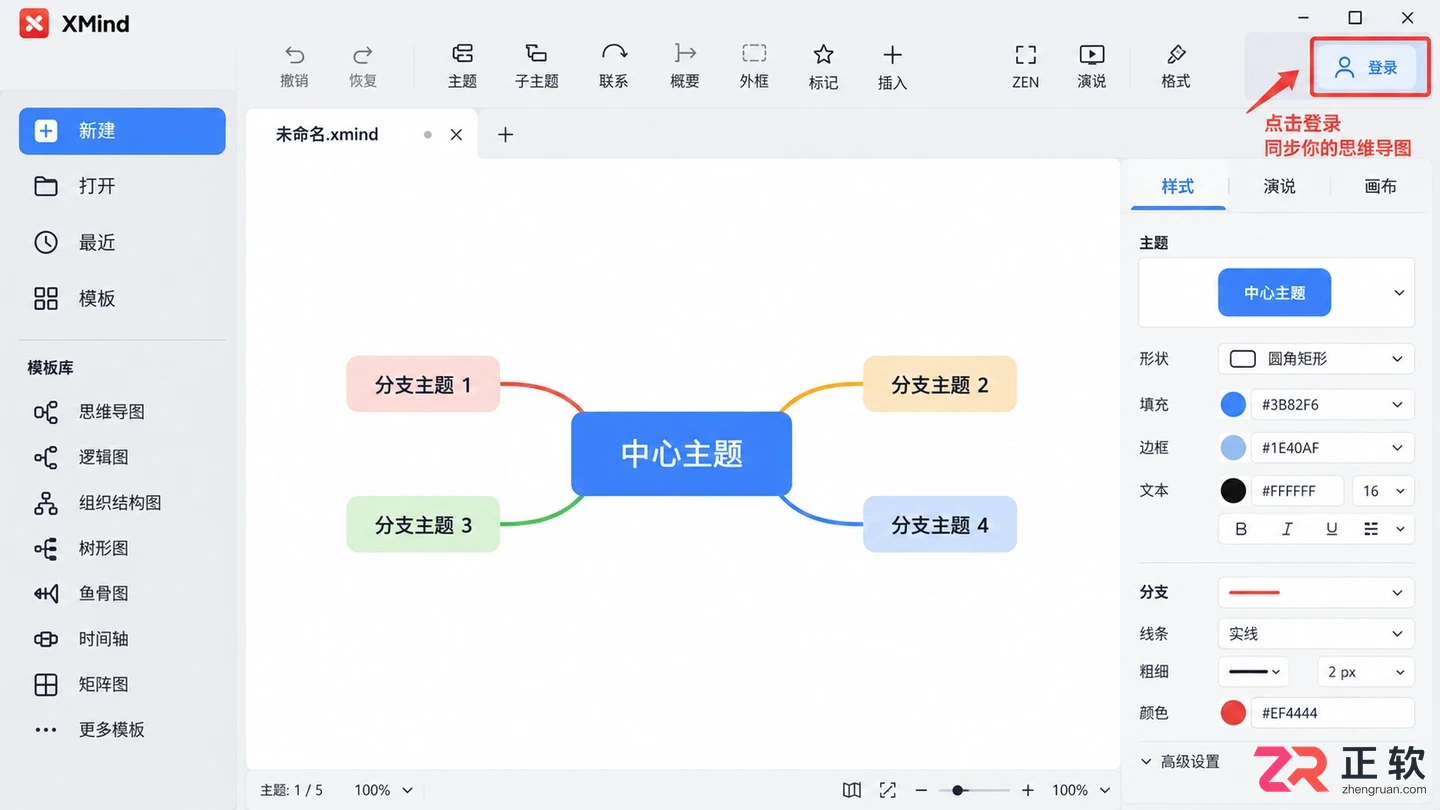The height and width of the screenshot is (810, 1440).
Task: Select the 未命名.xmind document tab
Action: coord(327,135)
